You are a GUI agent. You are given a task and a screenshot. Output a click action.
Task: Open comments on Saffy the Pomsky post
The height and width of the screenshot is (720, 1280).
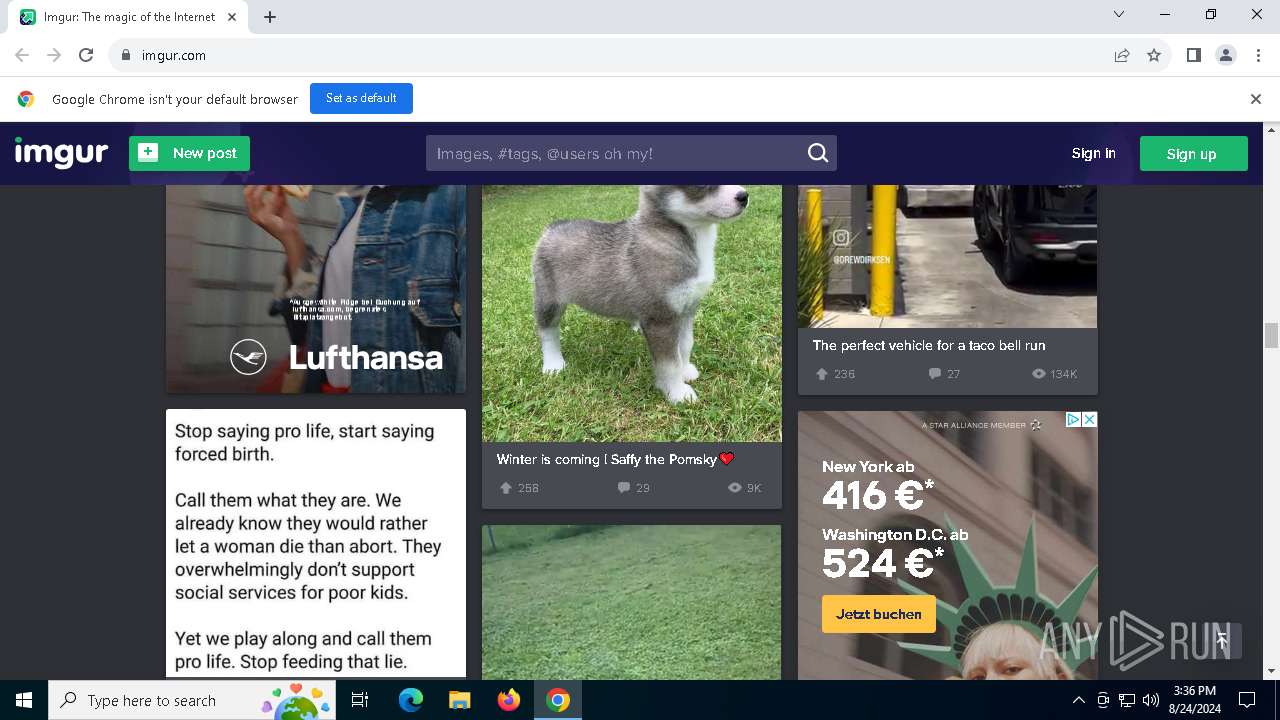tap(623, 488)
